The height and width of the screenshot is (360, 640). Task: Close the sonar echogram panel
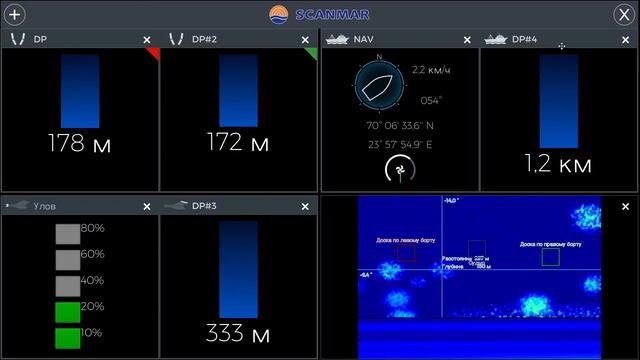[625, 207]
